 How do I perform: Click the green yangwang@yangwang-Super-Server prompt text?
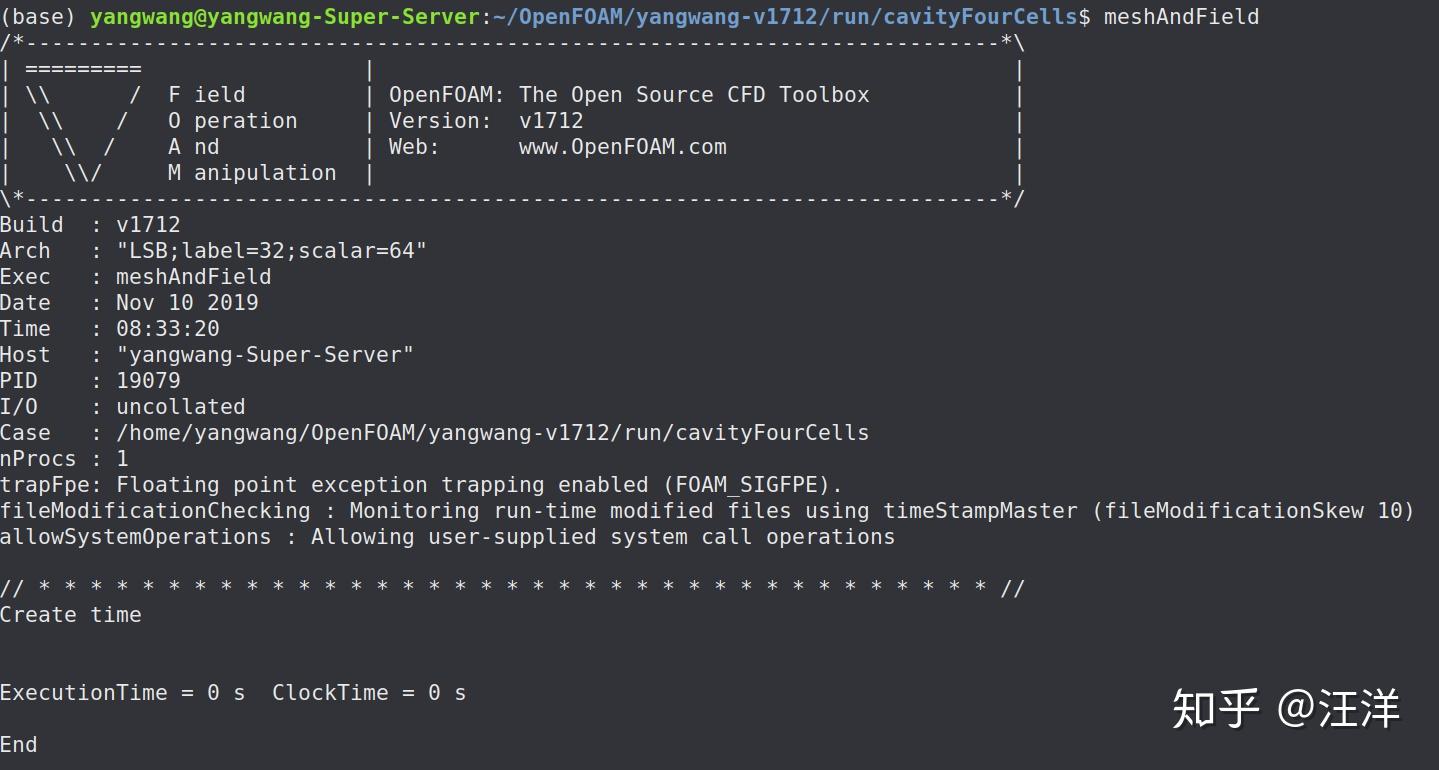pyautogui.click(x=285, y=16)
